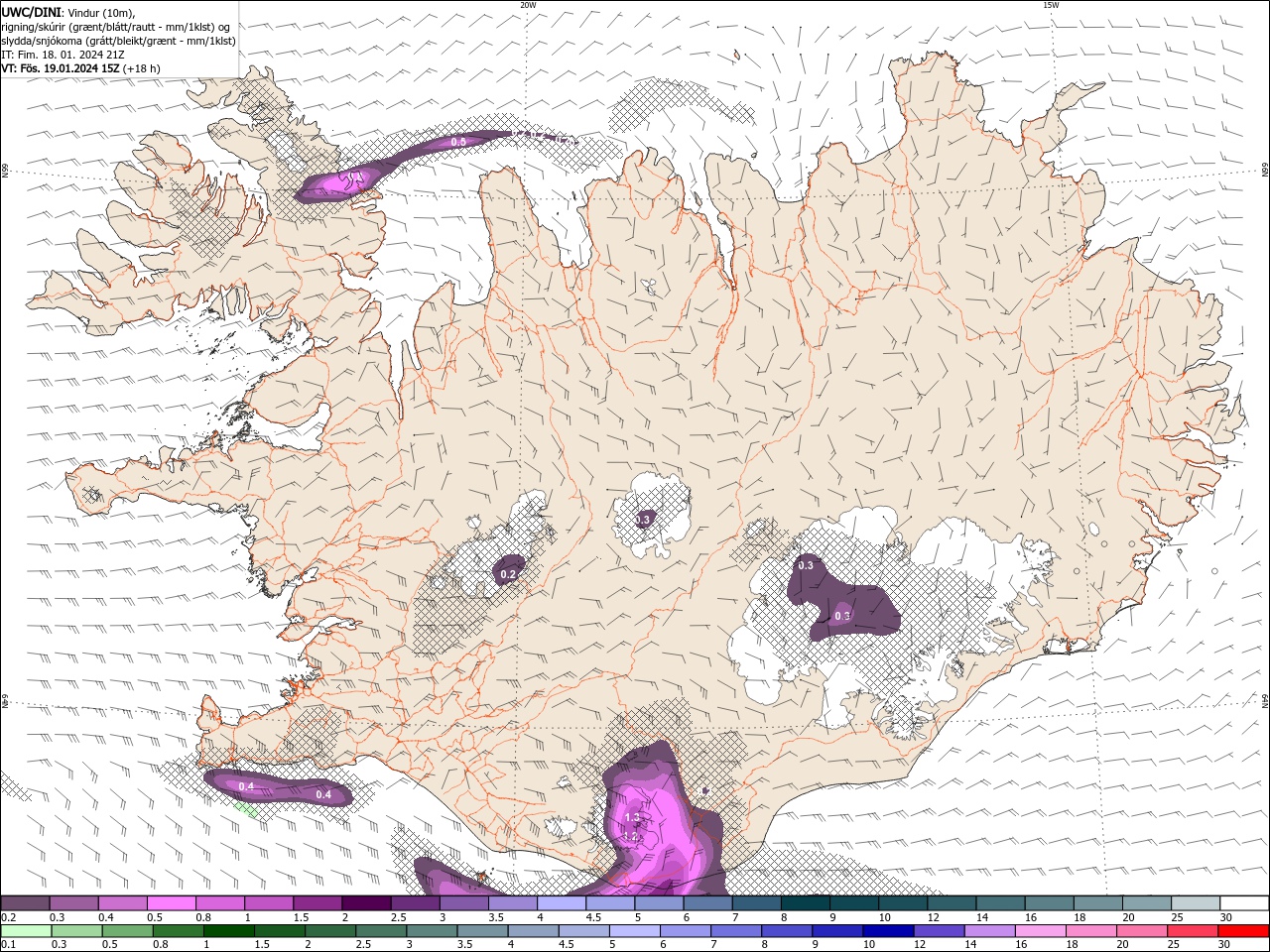This screenshot has height=952, width=1270.
Task: Select the dark plum 0.2 swatch in upper legend
Action: click(25, 903)
